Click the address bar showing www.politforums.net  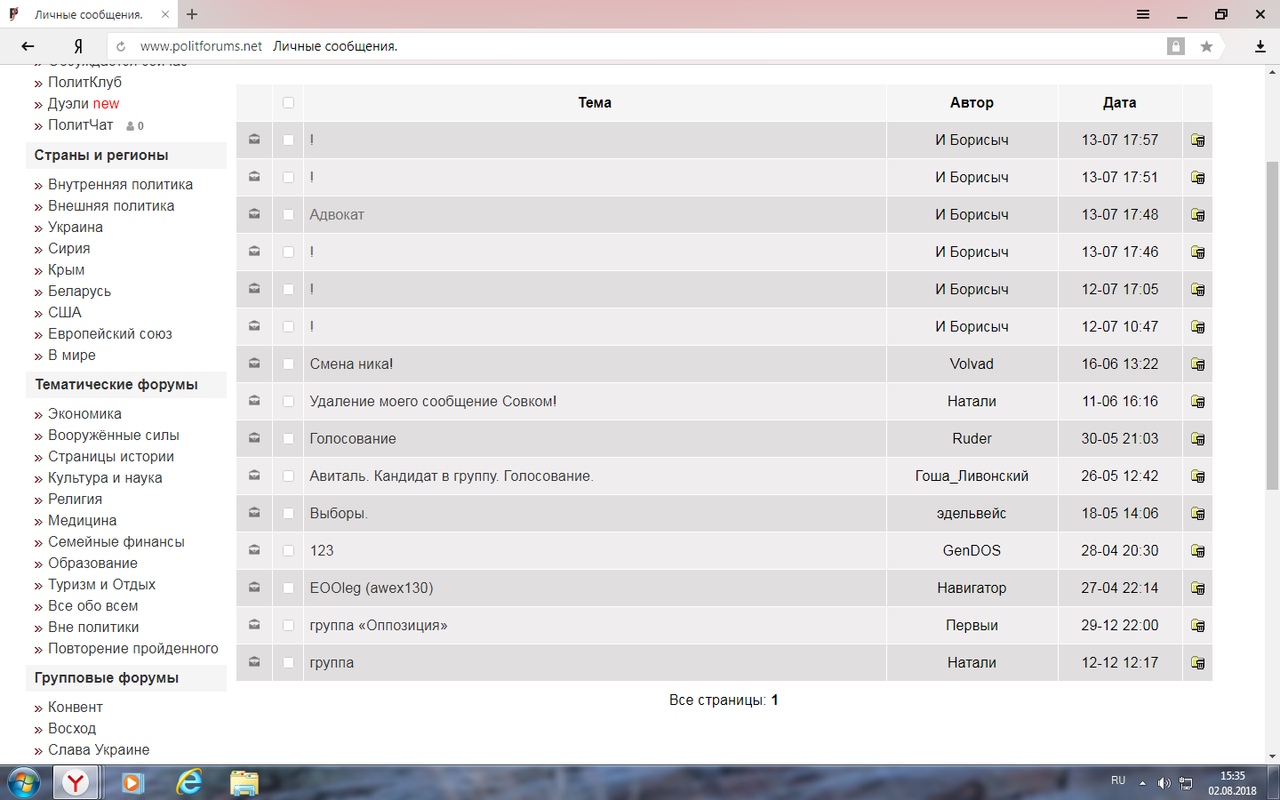pyautogui.click(x=640, y=46)
